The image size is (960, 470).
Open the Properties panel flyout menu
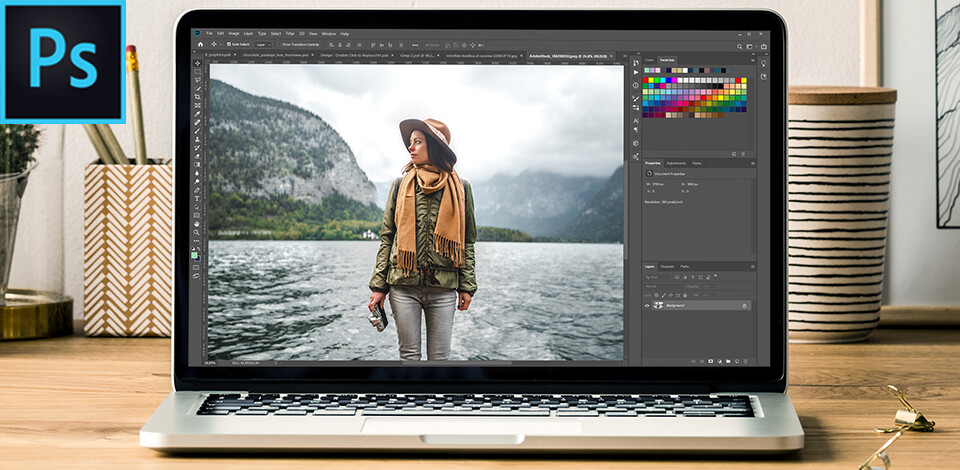tap(752, 163)
